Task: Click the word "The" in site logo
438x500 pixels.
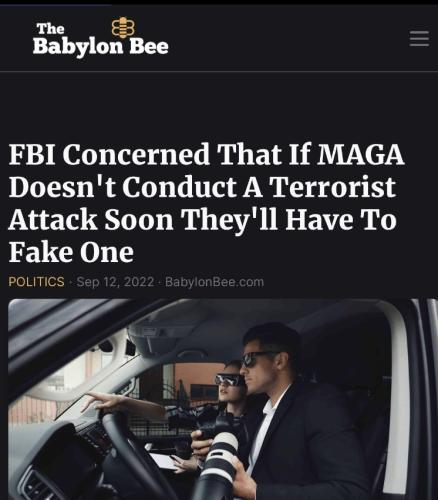Action: coord(50,29)
